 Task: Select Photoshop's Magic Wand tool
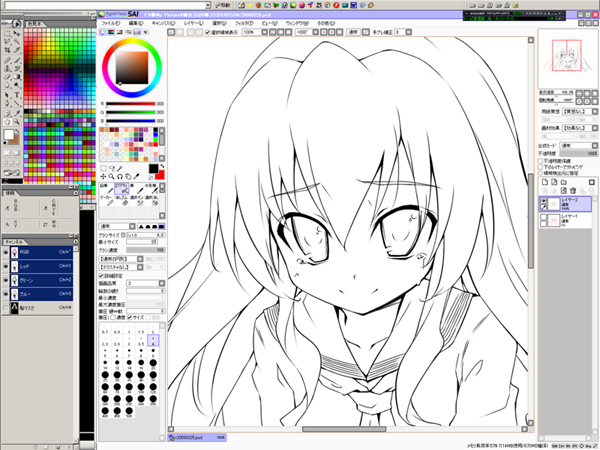click(17, 42)
